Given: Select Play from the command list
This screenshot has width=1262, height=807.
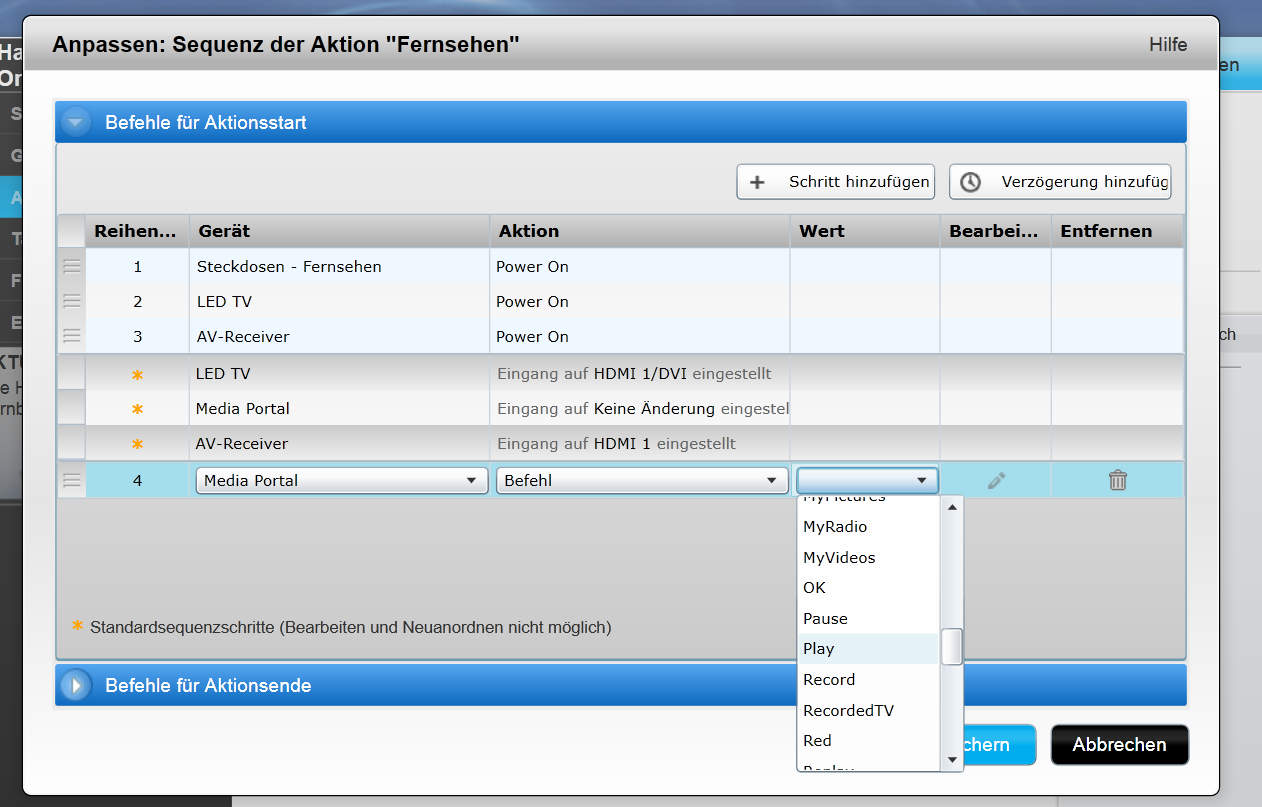Looking at the screenshot, I should click(x=819, y=649).
